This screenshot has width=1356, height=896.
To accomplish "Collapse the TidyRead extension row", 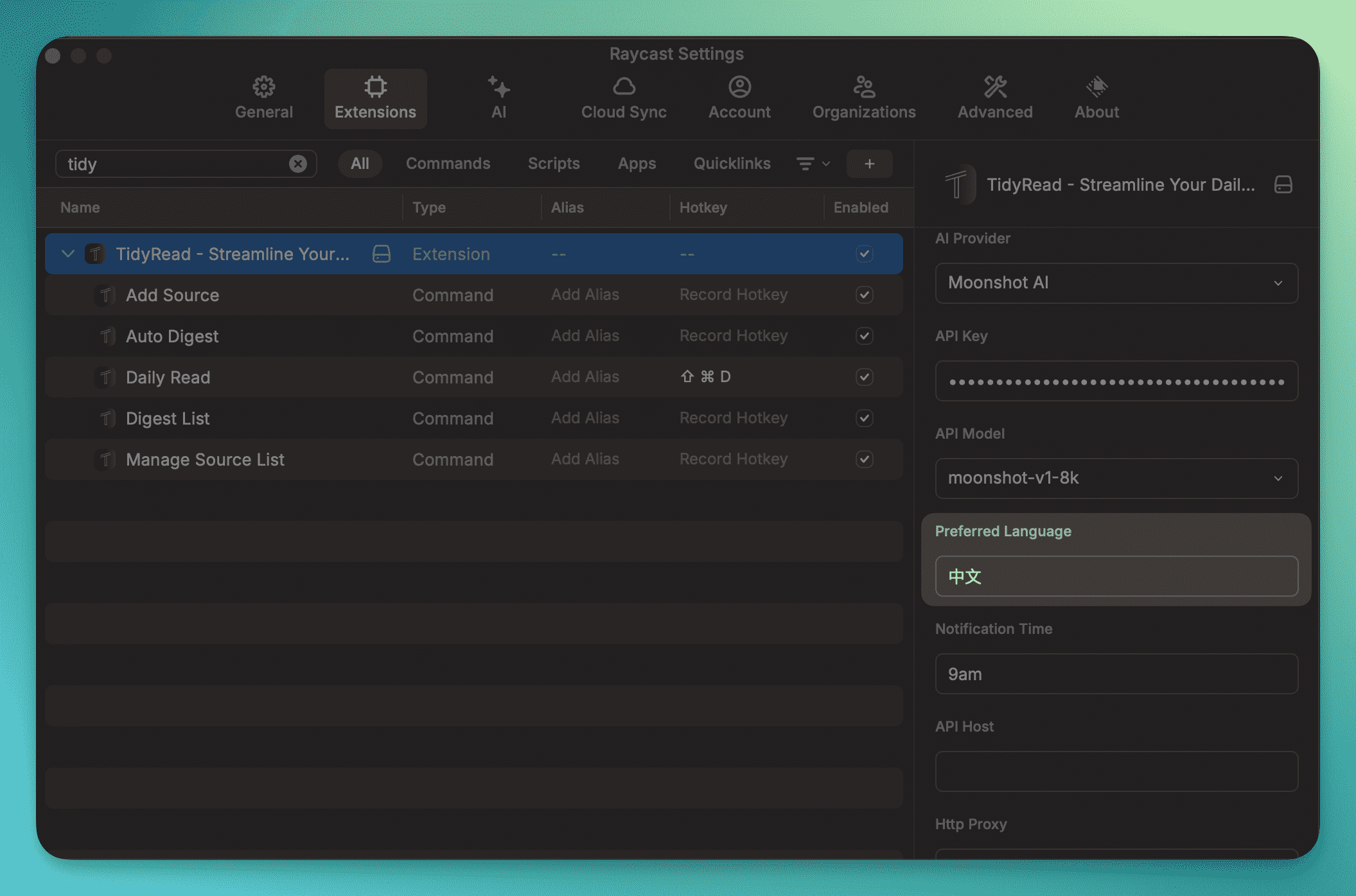I will [67, 254].
